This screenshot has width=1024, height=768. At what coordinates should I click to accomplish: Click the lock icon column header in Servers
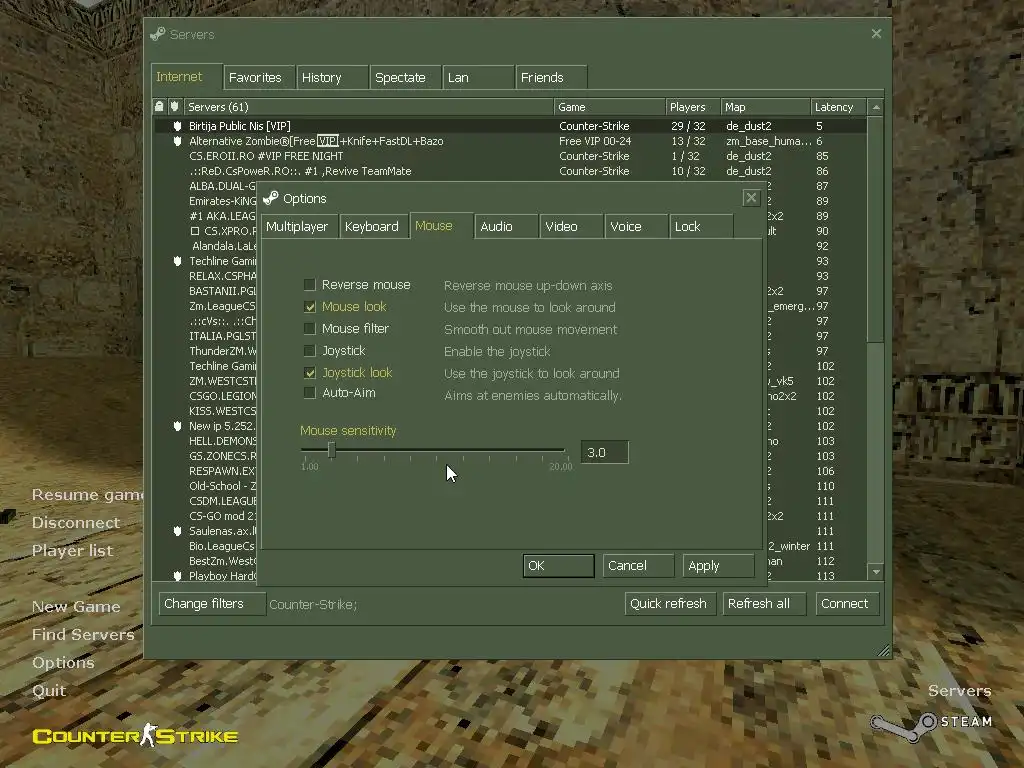click(x=159, y=106)
